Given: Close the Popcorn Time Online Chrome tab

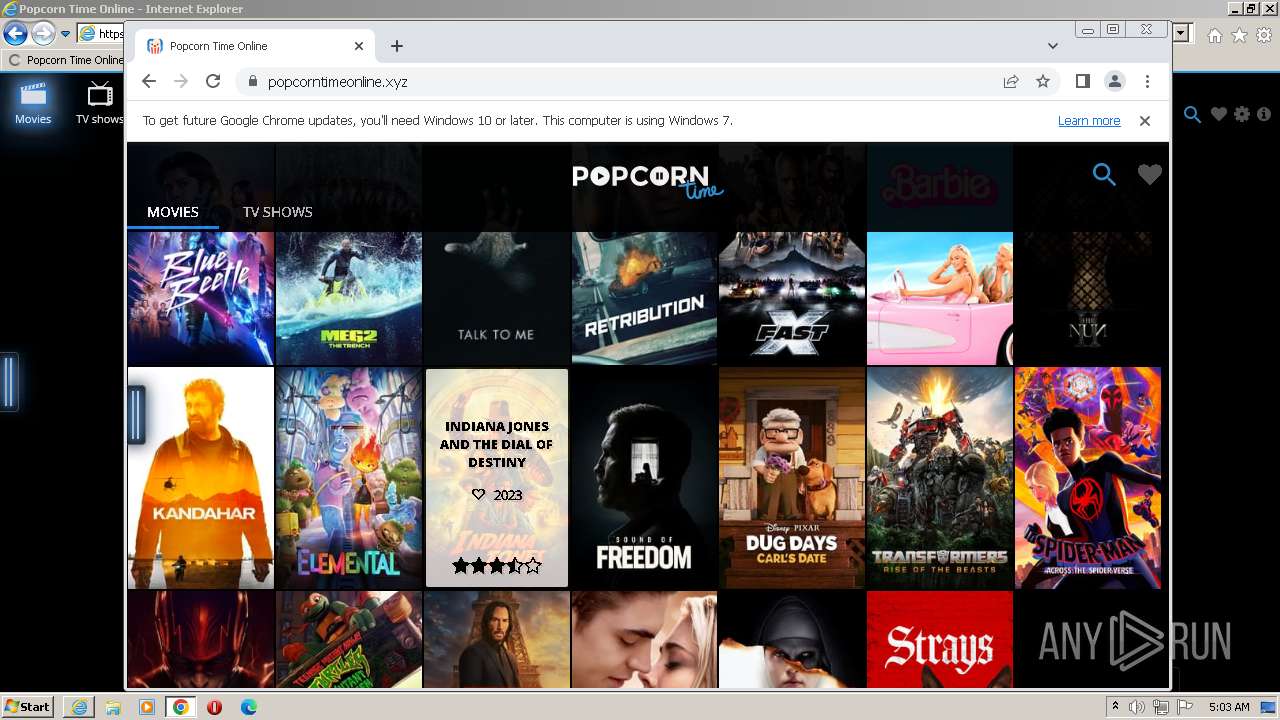Looking at the screenshot, I should (359, 46).
